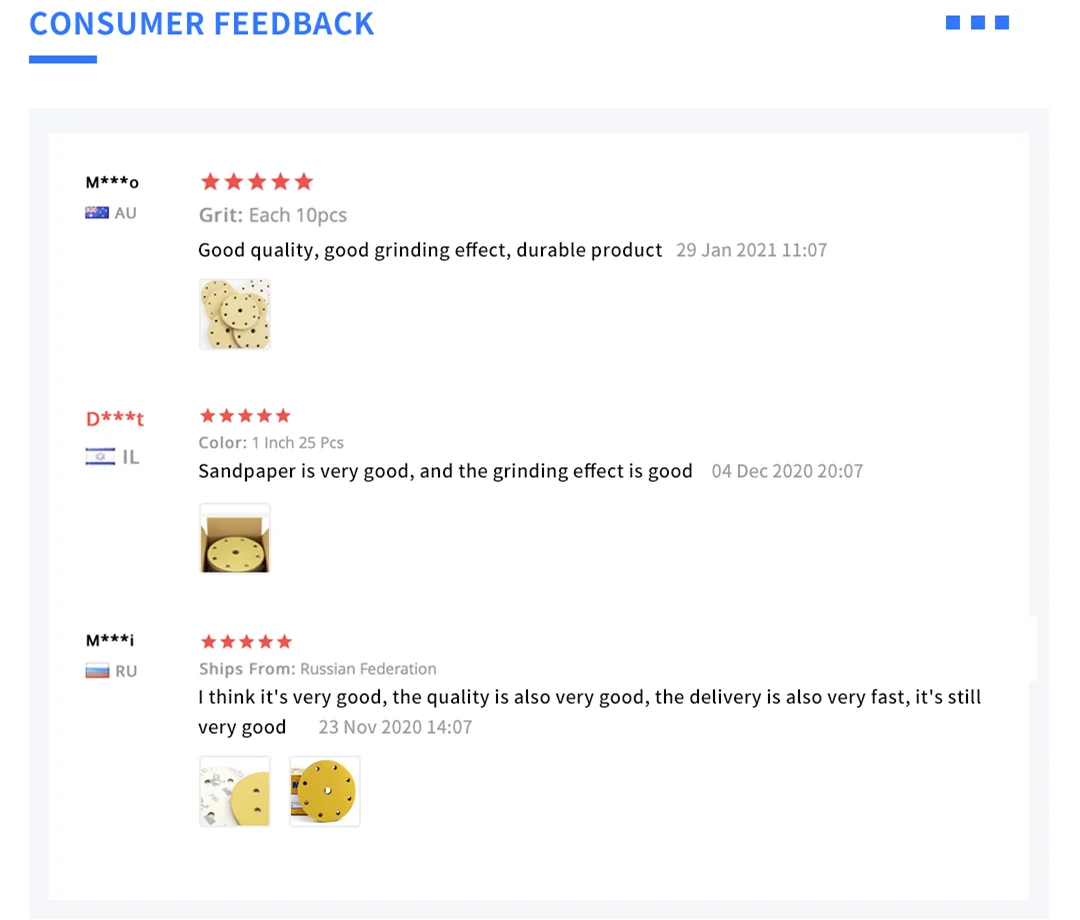Click the 29 Jan 2021 review date

point(751,250)
